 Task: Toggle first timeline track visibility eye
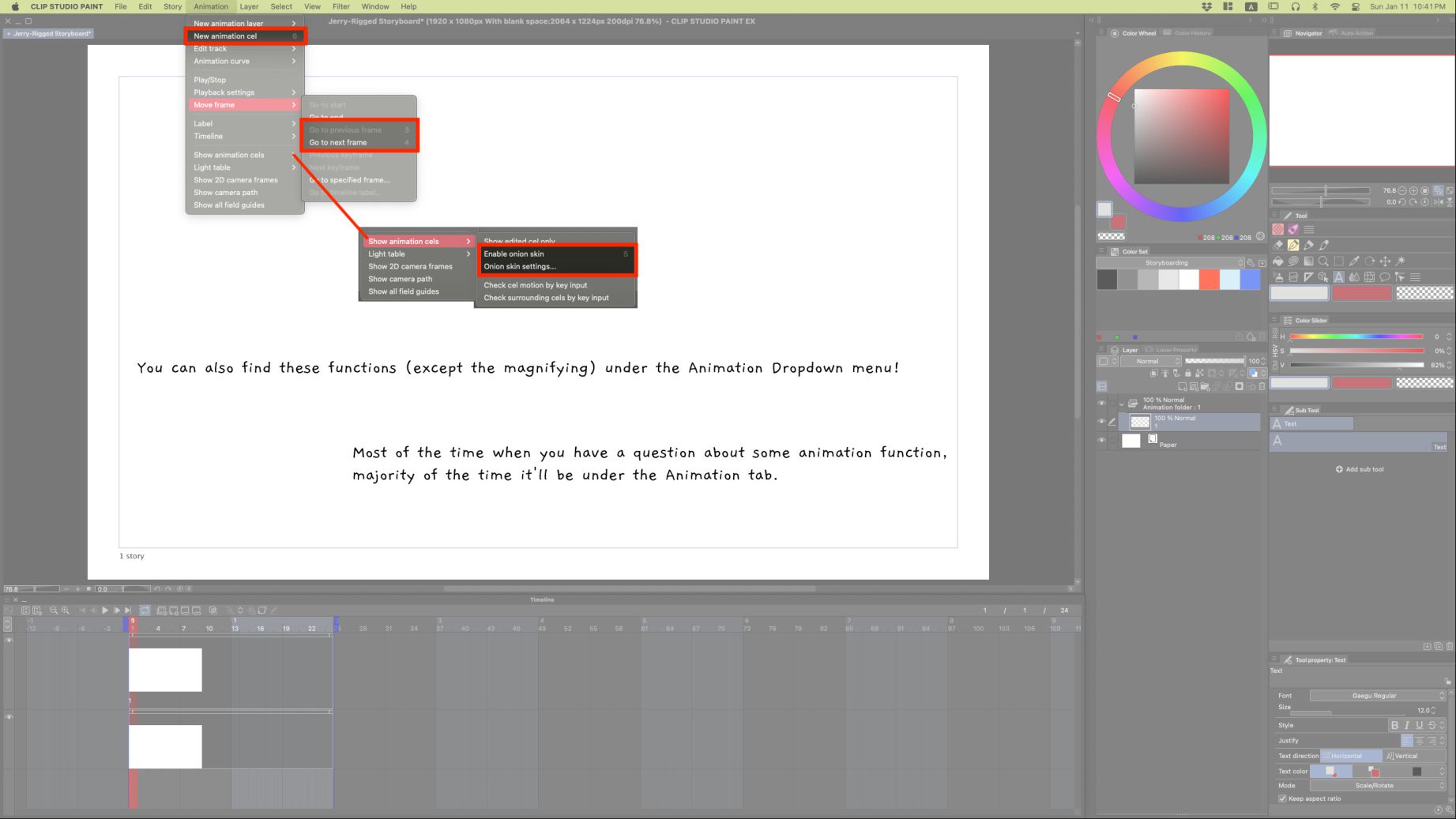pos(9,641)
